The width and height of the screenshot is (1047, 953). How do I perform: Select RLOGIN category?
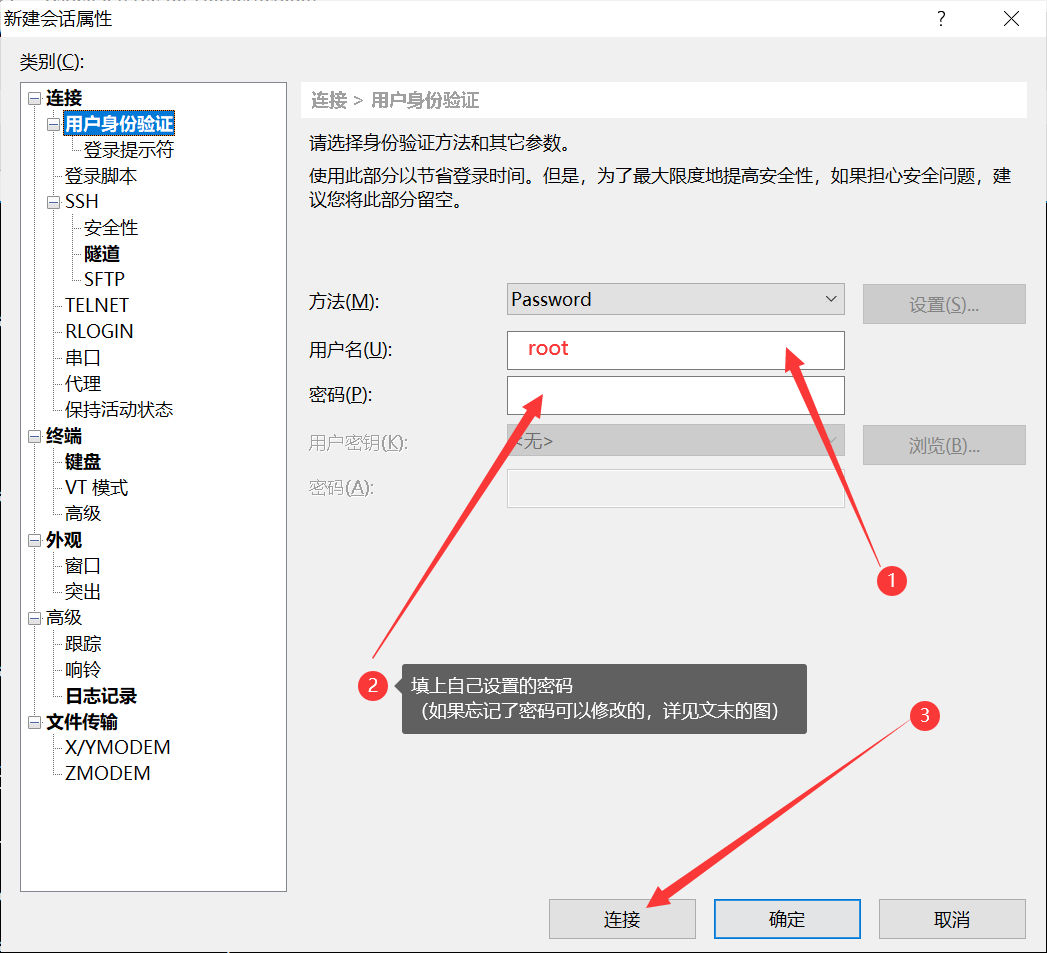click(x=99, y=331)
